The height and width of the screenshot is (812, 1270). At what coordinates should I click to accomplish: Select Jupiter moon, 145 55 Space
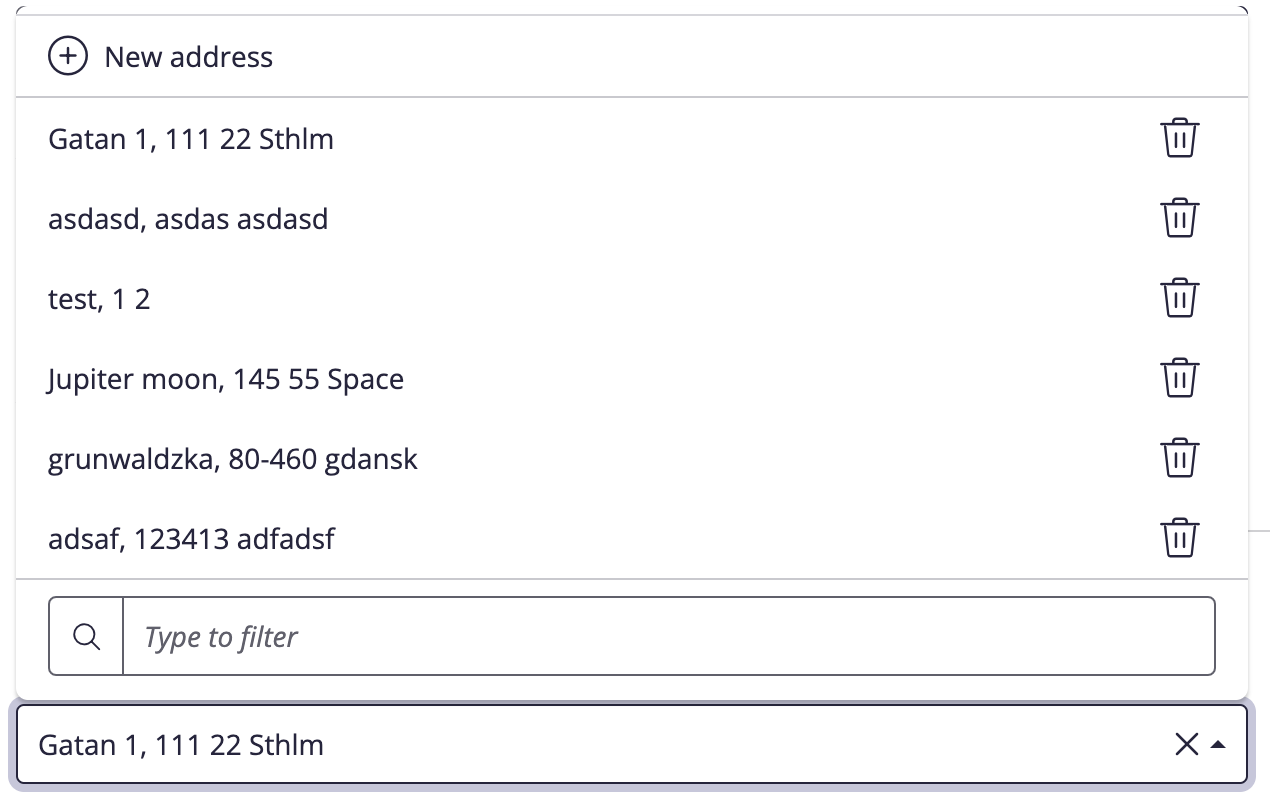(632, 378)
